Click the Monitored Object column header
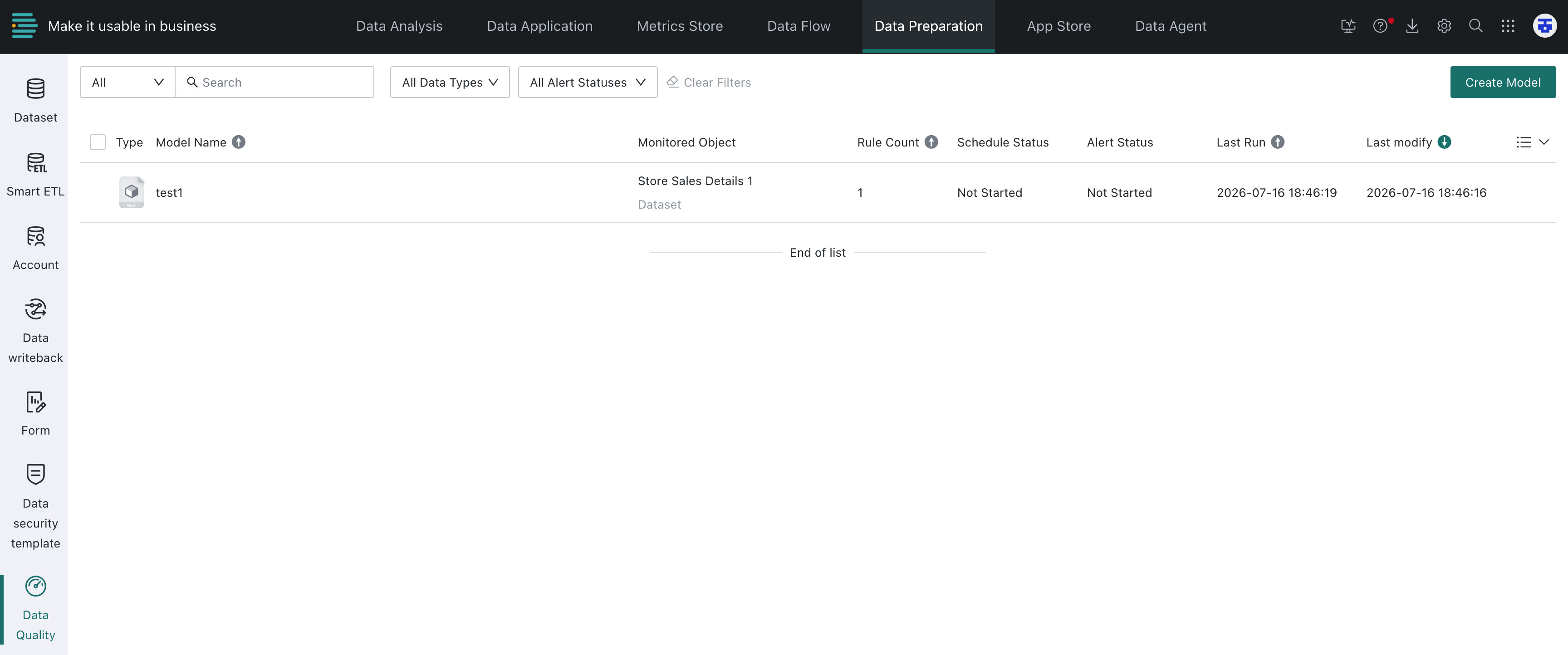This screenshot has width=1568, height=655. pyautogui.click(x=686, y=142)
